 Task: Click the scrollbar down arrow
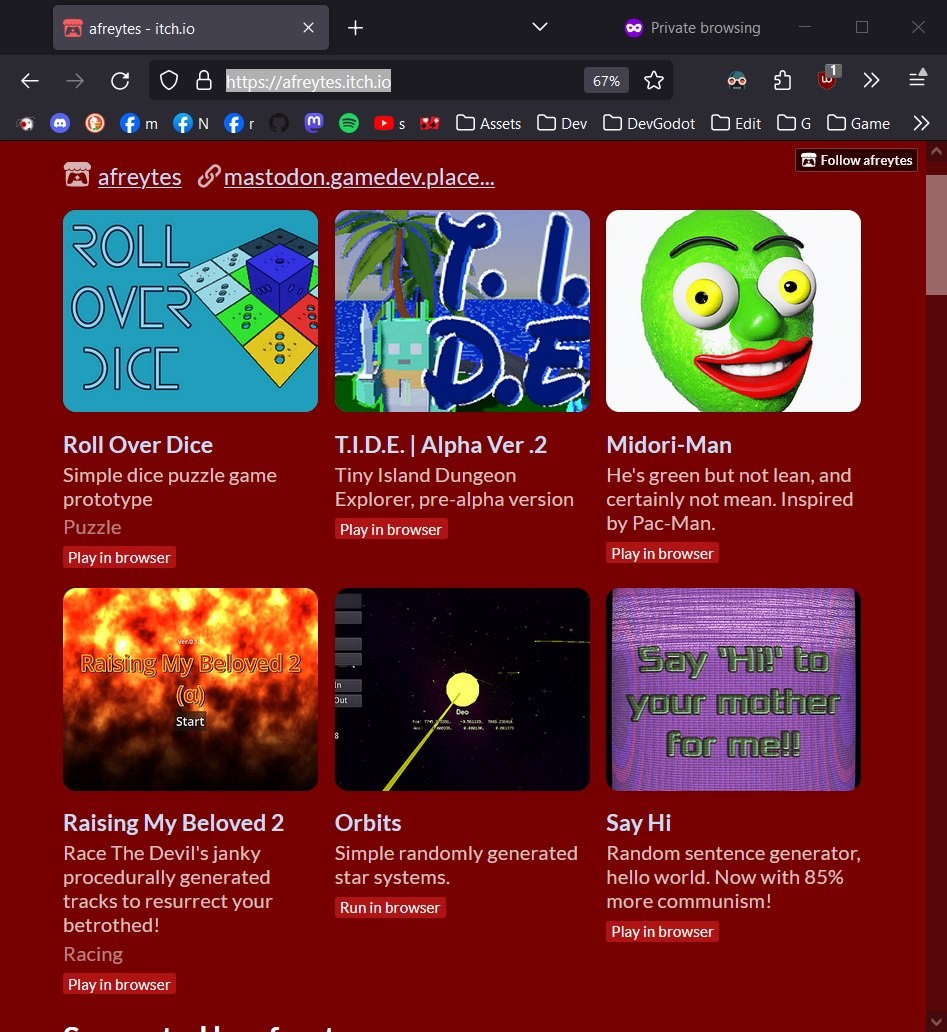coord(936,1021)
